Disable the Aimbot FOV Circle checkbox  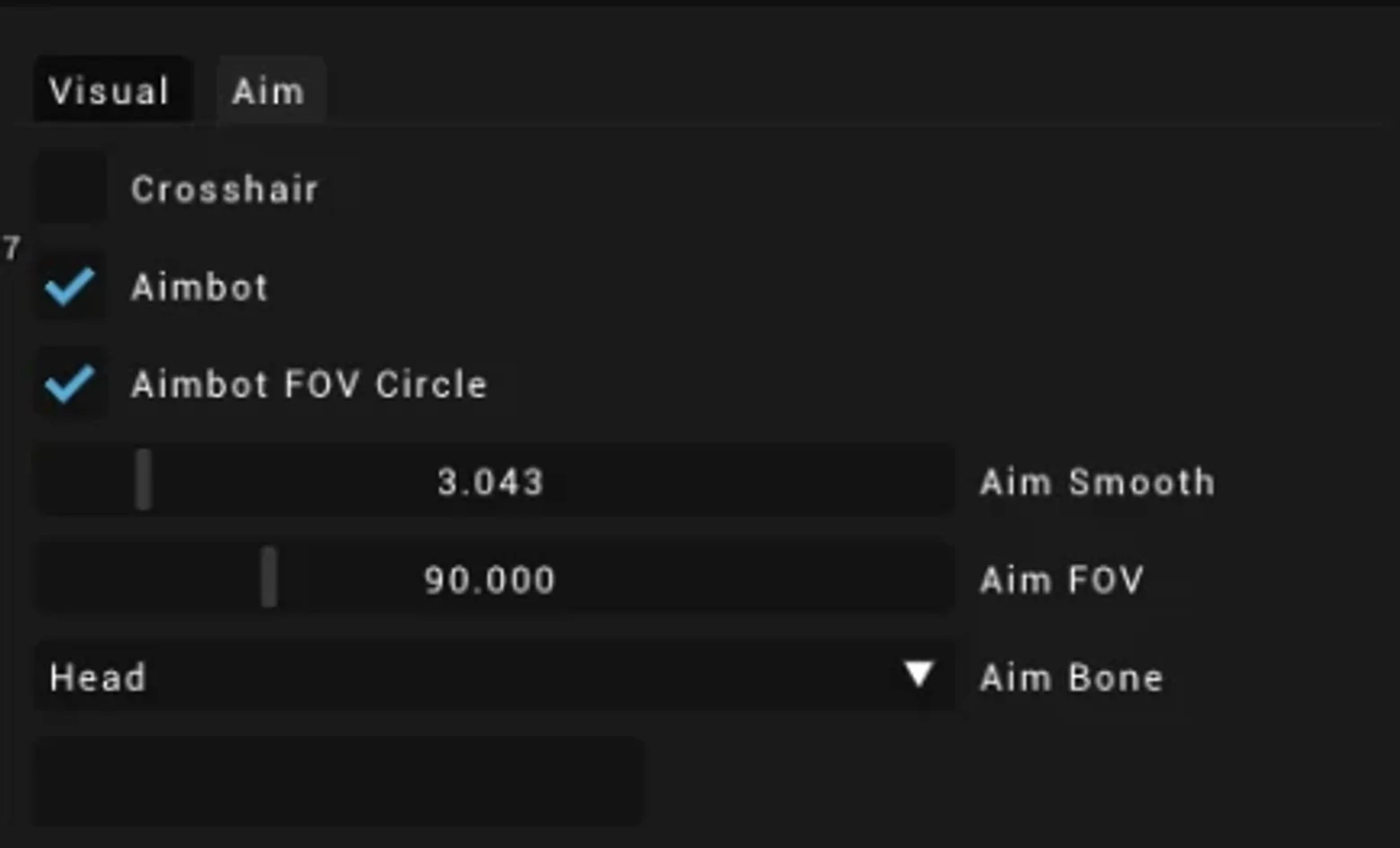(x=70, y=384)
